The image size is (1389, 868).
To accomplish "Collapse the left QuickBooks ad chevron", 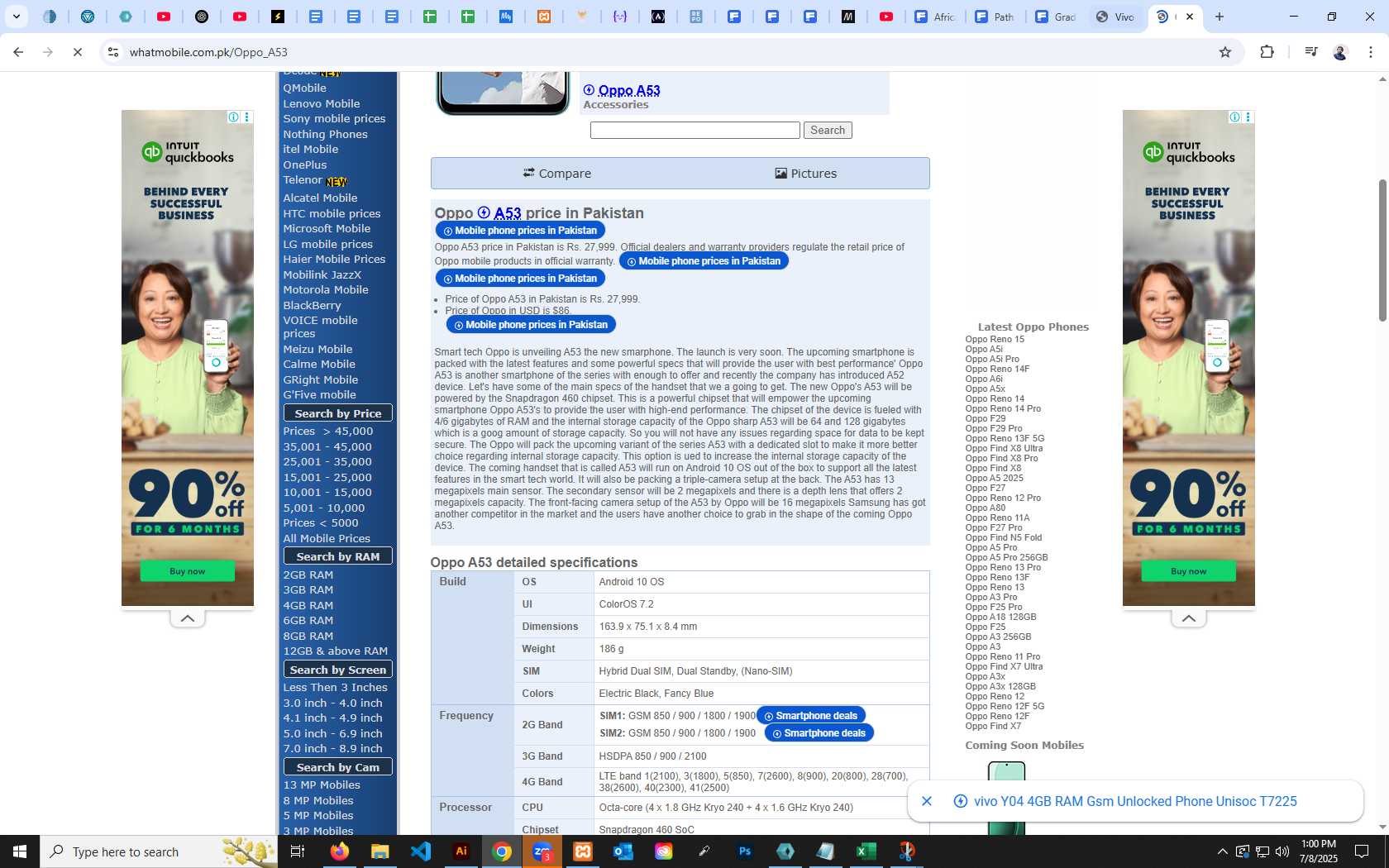I will click(x=188, y=618).
